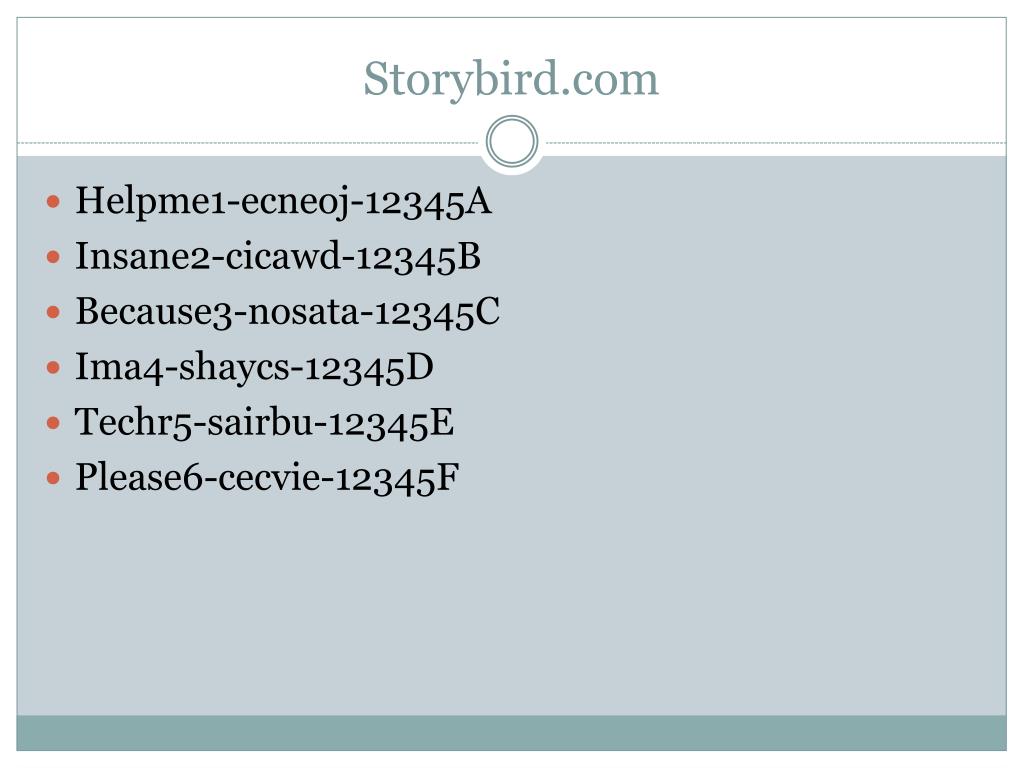Select the Techr5-sairbu-12345E text line
Viewport: 1024px width, 768px height.
click(x=264, y=423)
